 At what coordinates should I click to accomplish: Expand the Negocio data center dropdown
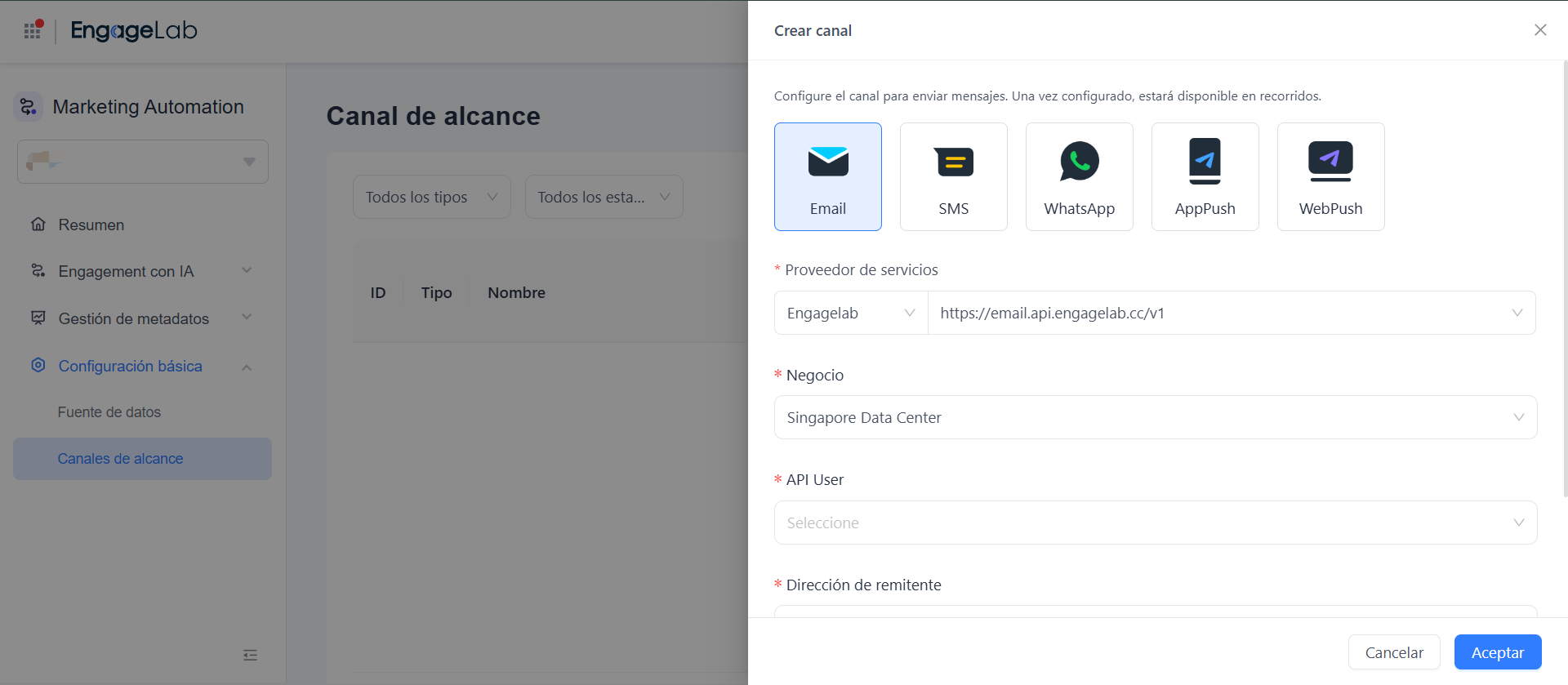[x=1155, y=417]
